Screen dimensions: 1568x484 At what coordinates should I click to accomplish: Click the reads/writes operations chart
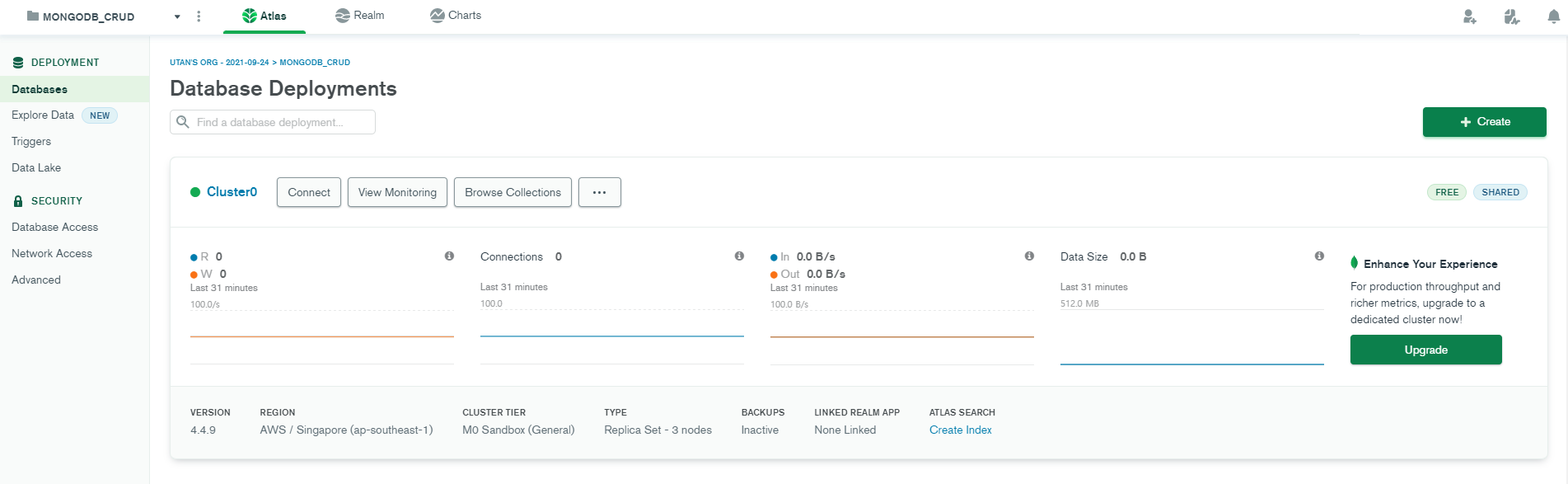coord(322,336)
